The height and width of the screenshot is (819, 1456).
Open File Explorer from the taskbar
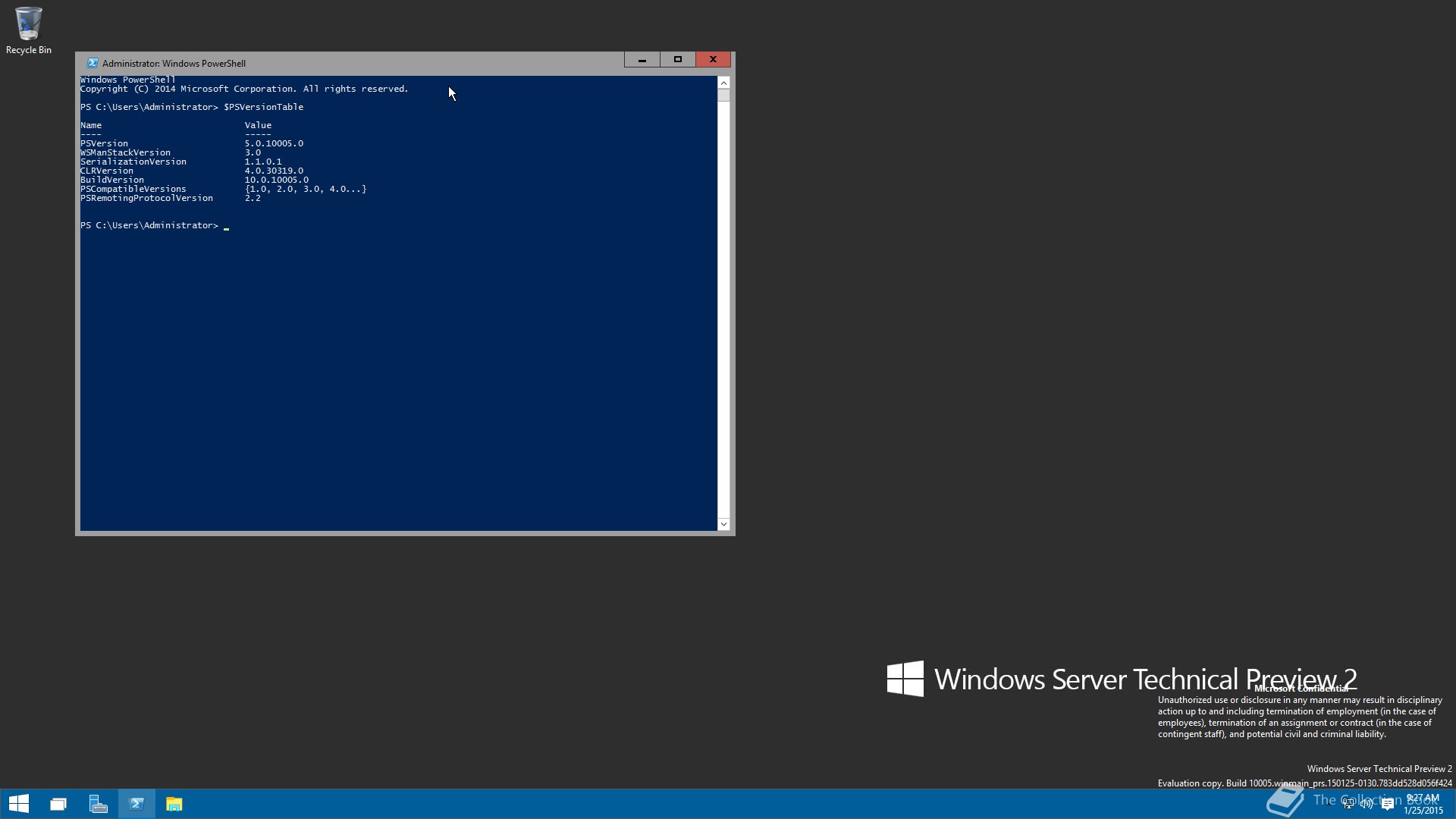coord(174,804)
